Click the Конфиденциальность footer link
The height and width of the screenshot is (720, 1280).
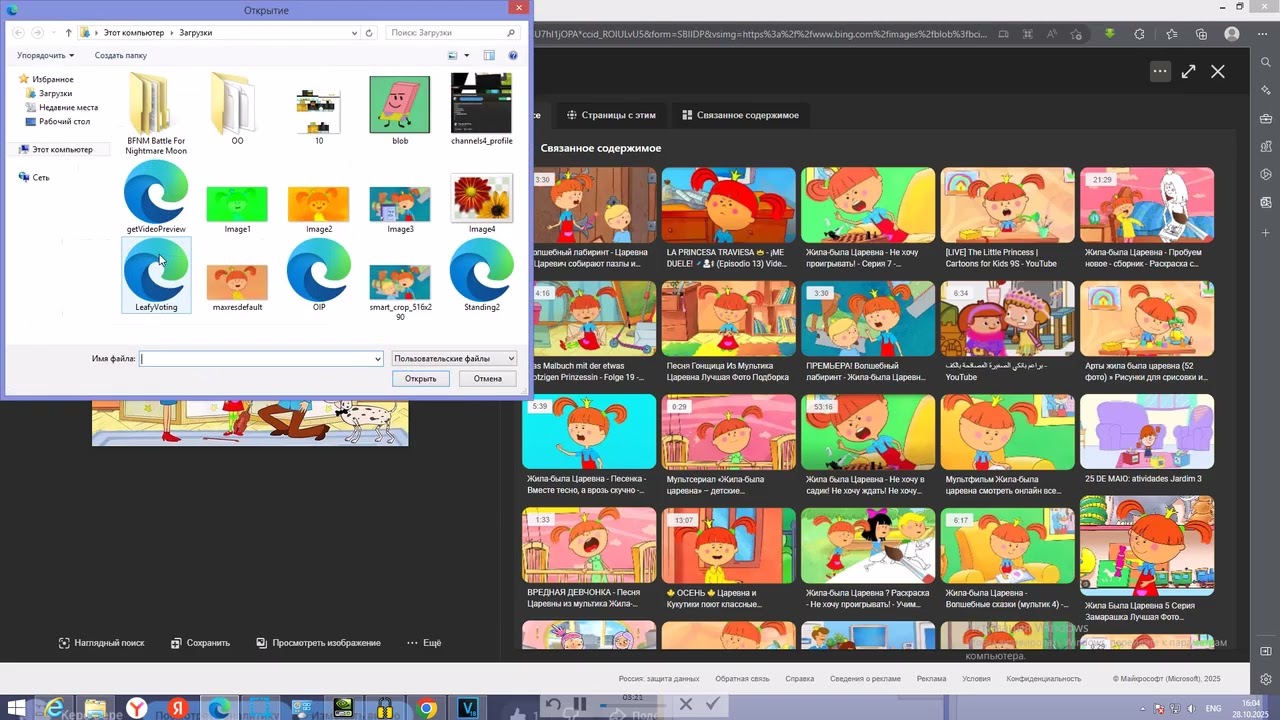1044,679
